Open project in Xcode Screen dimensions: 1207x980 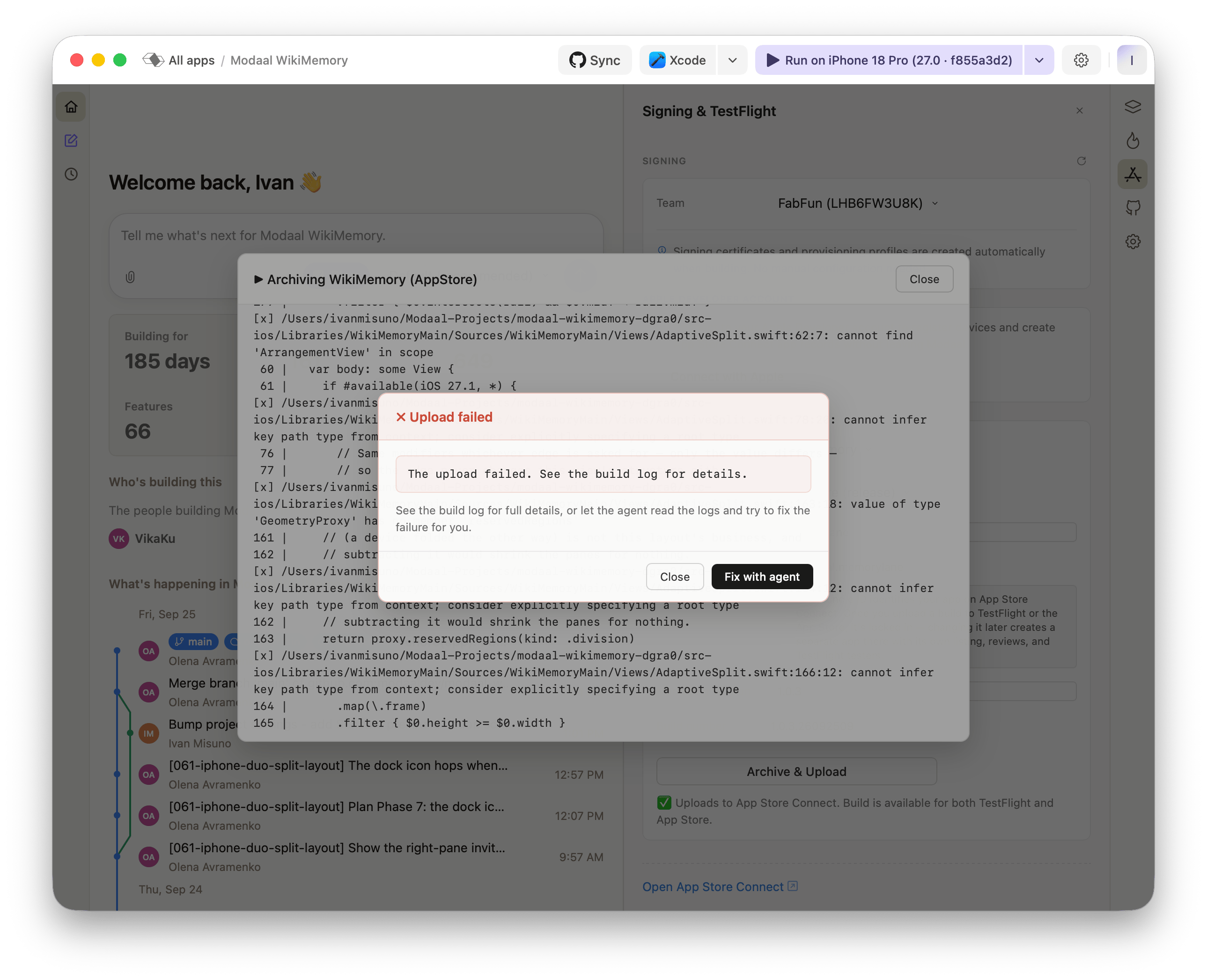coord(678,60)
